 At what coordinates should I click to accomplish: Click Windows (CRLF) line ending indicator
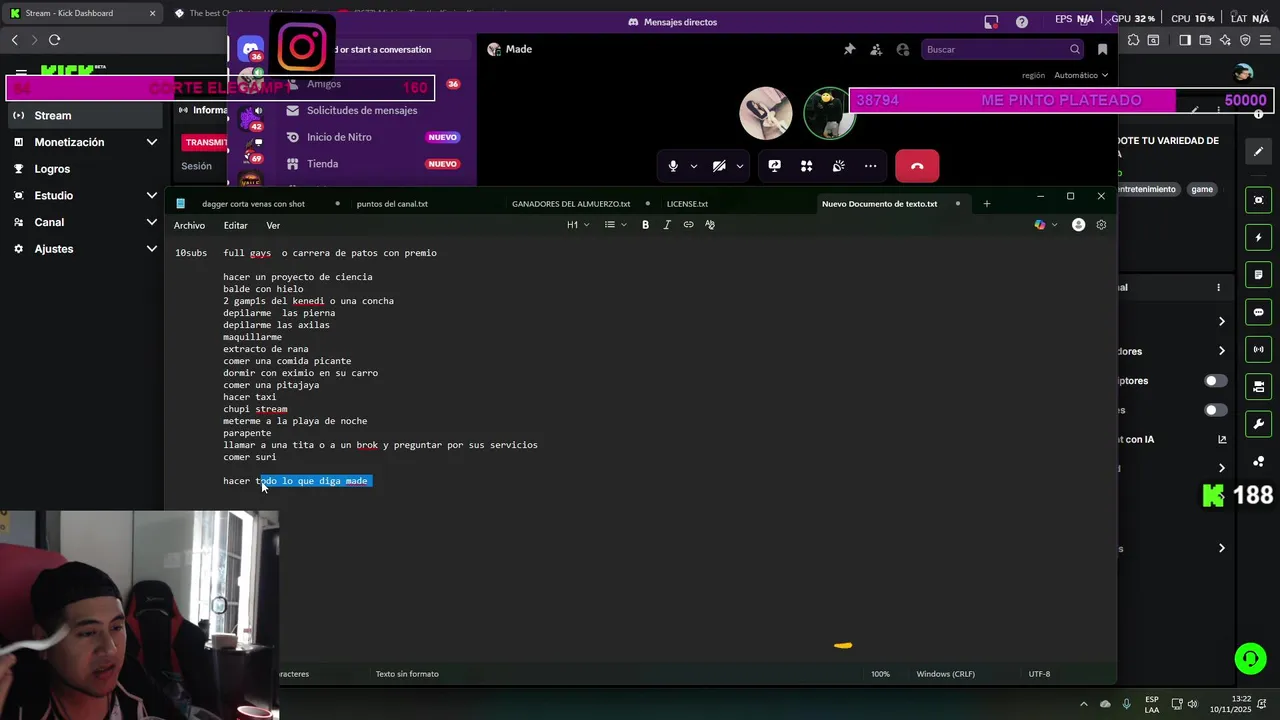click(x=945, y=674)
